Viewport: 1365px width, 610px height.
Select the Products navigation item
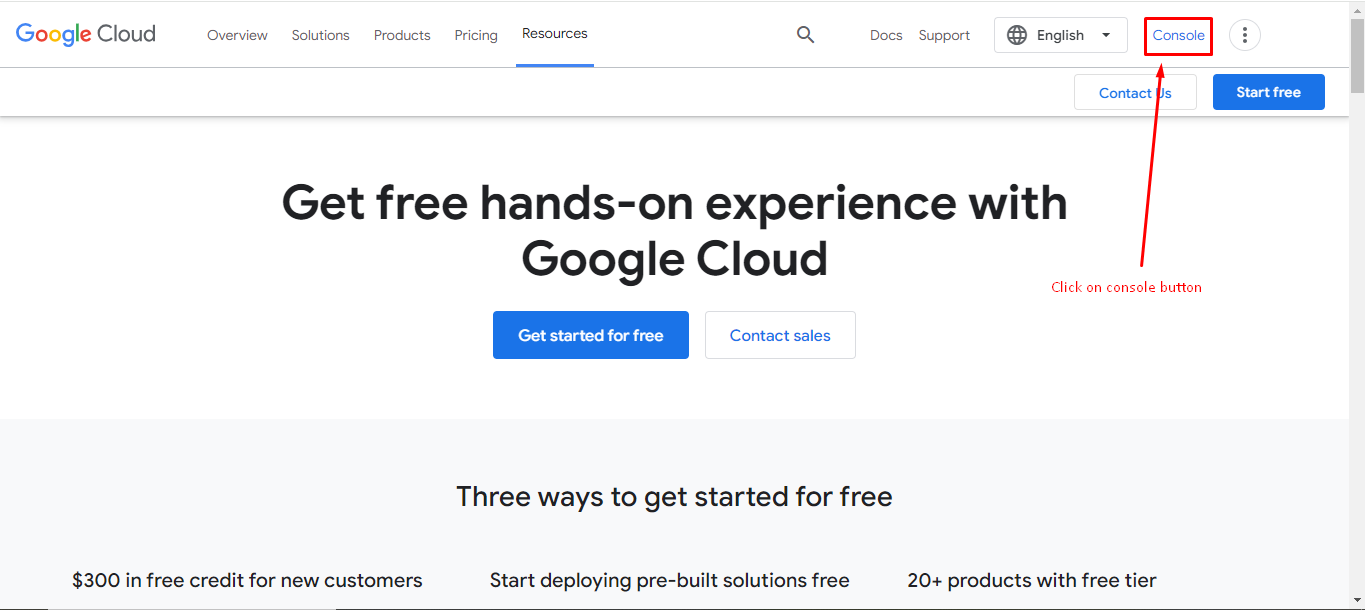(402, 35)
